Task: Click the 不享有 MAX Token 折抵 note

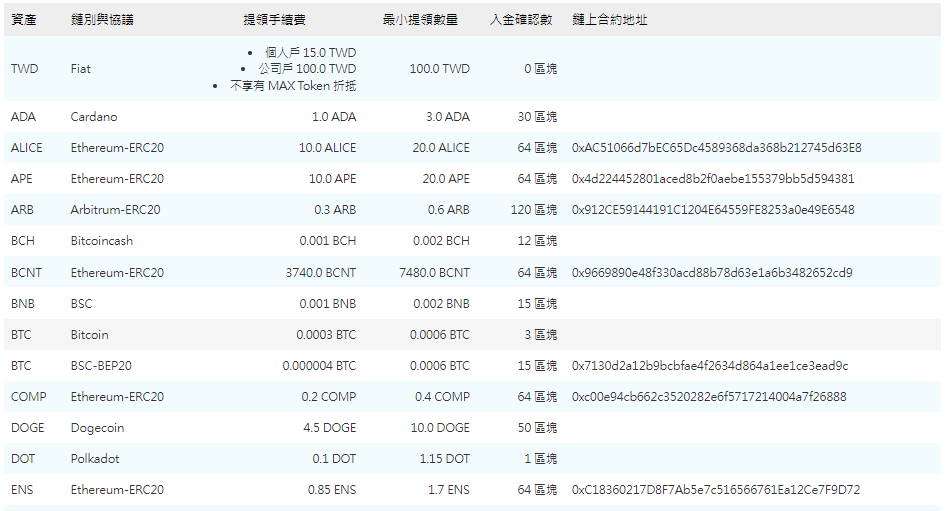Action: click(293, 86)
